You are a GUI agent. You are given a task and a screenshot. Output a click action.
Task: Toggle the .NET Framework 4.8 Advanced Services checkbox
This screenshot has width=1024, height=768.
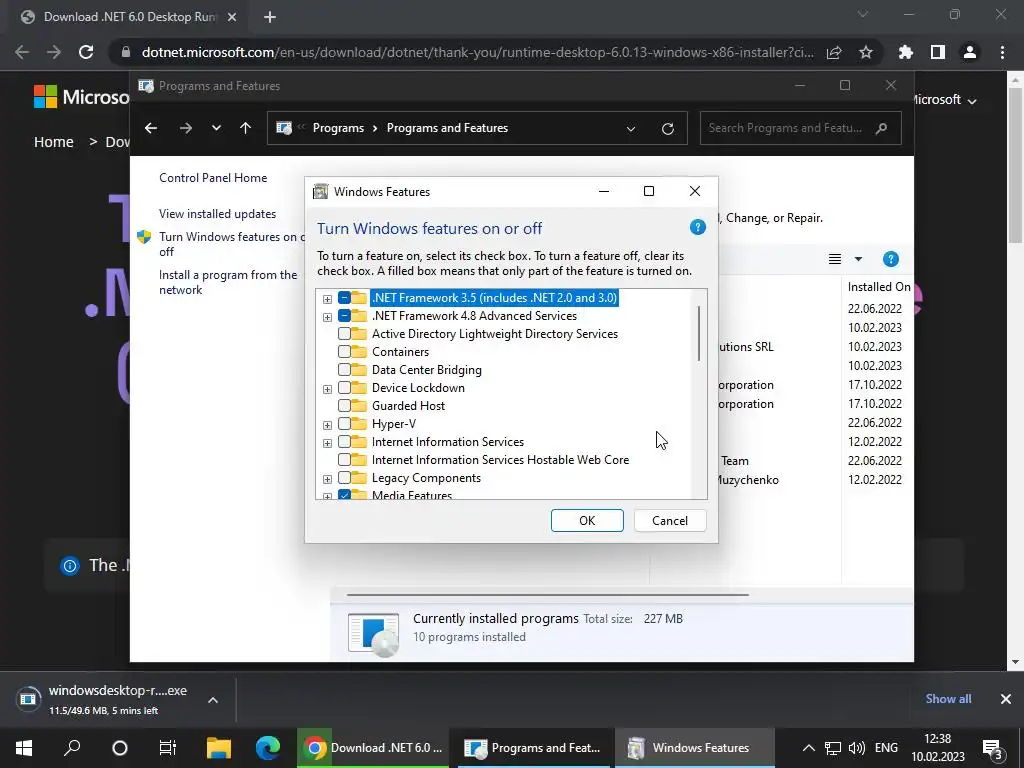coord(344,316)
